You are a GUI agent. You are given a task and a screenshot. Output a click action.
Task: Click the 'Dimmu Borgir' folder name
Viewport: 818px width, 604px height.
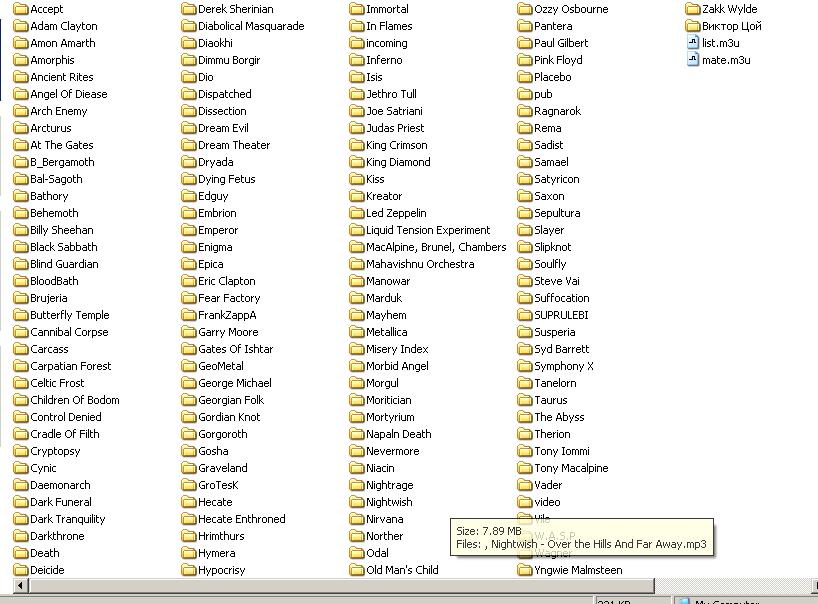pos(229,61)
